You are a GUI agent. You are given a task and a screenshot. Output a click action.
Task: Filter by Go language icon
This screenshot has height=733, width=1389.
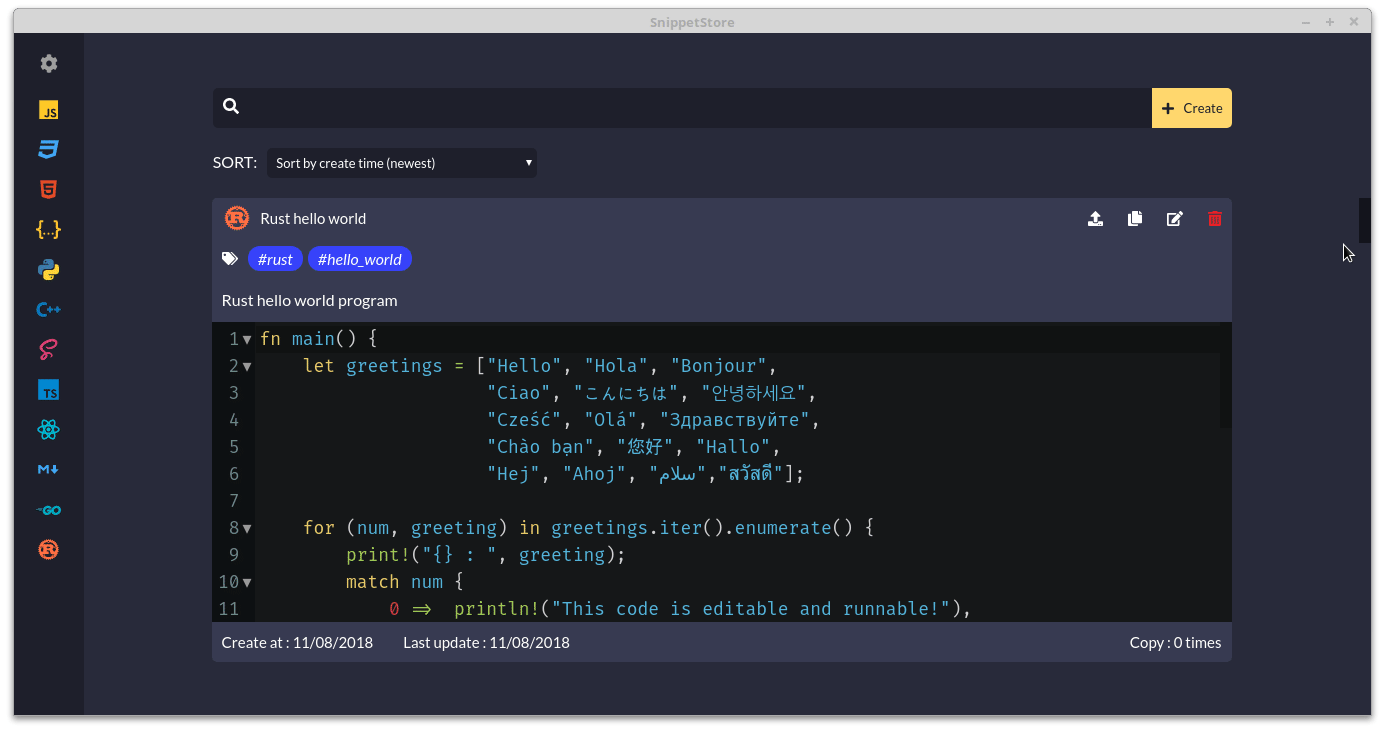click(x=49, y=510)
